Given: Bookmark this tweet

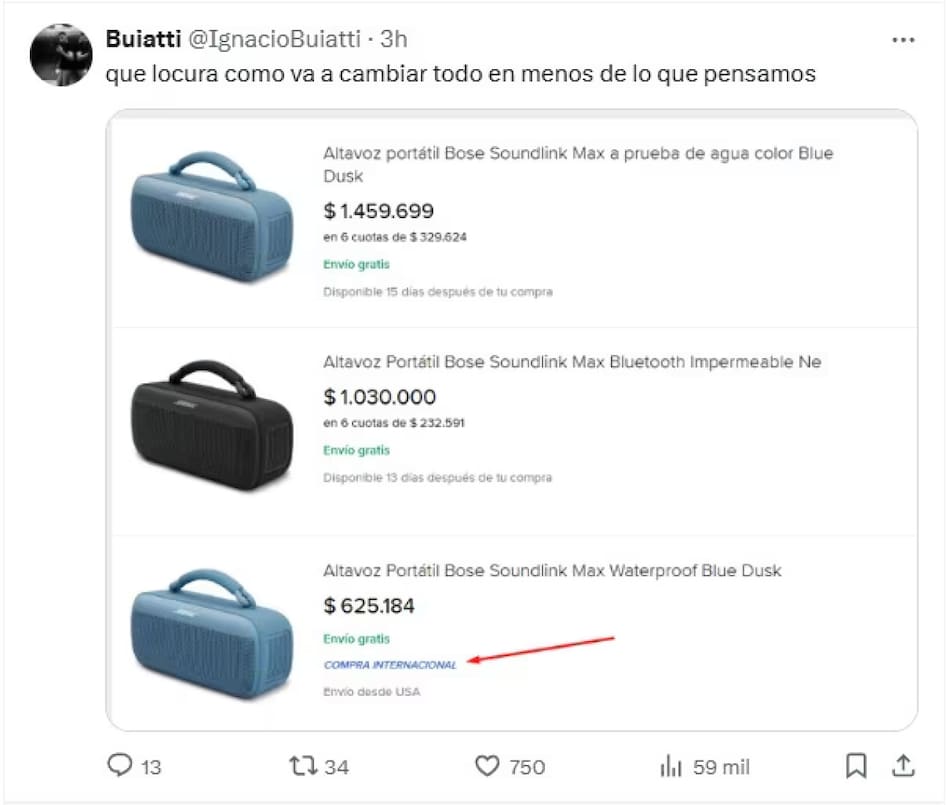Looking at the screenshot, I should click(x=856, y=767).
